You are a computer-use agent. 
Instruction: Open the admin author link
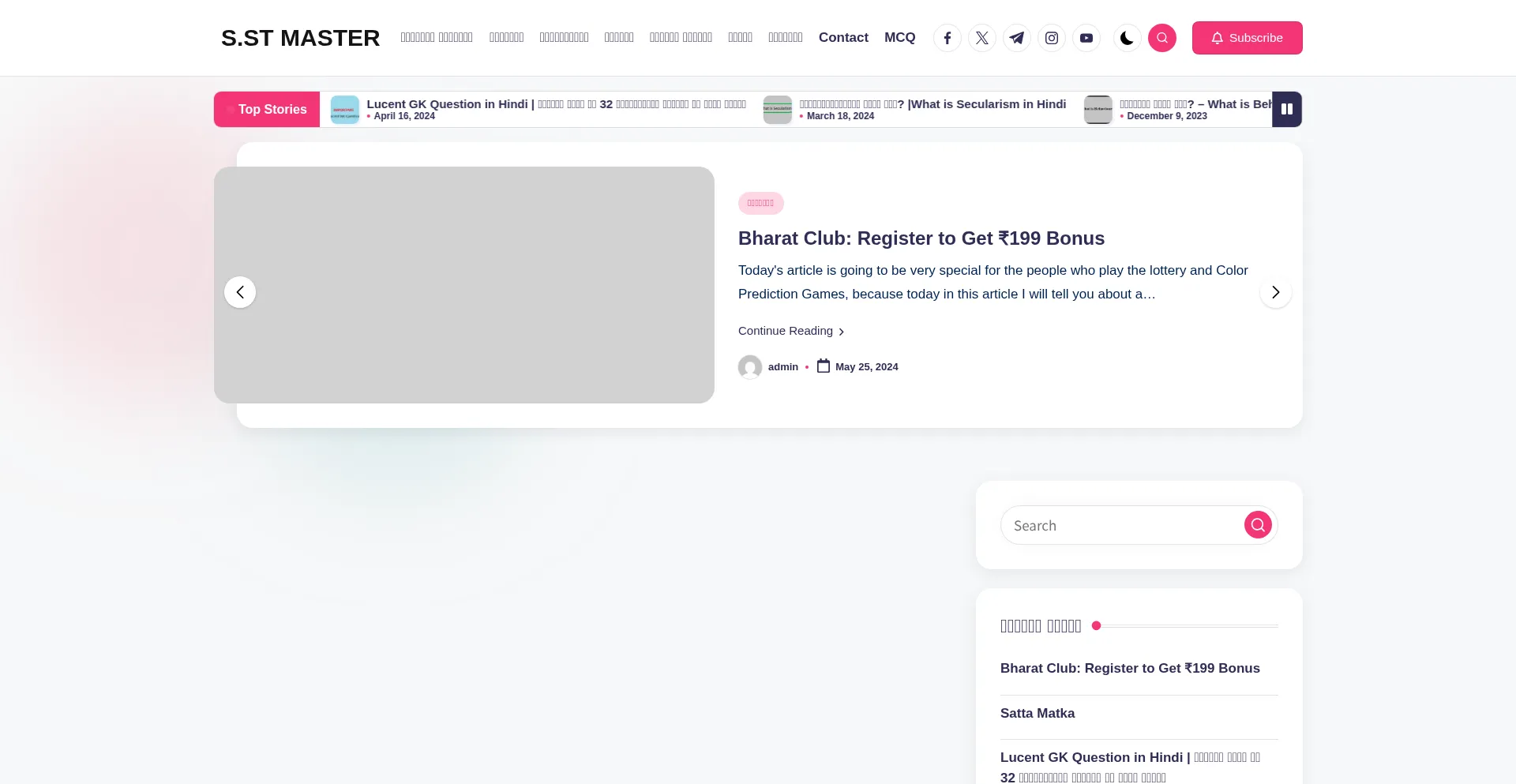(x=783, y=367)
